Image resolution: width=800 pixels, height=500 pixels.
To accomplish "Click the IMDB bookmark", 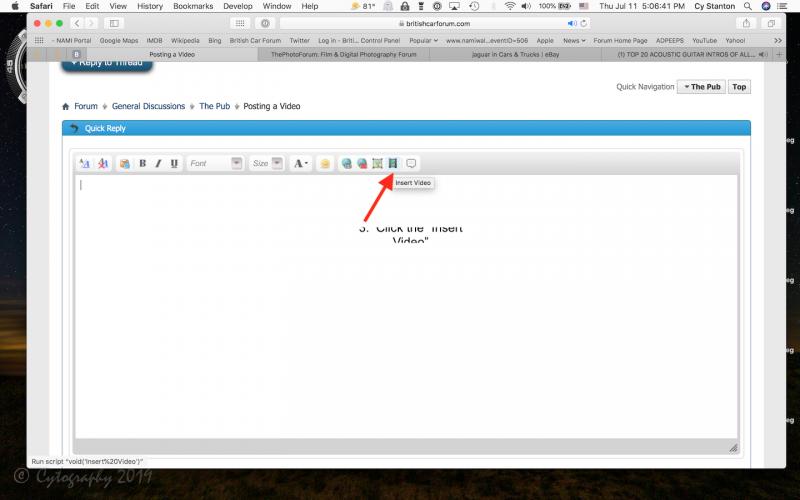I will 155,40.
